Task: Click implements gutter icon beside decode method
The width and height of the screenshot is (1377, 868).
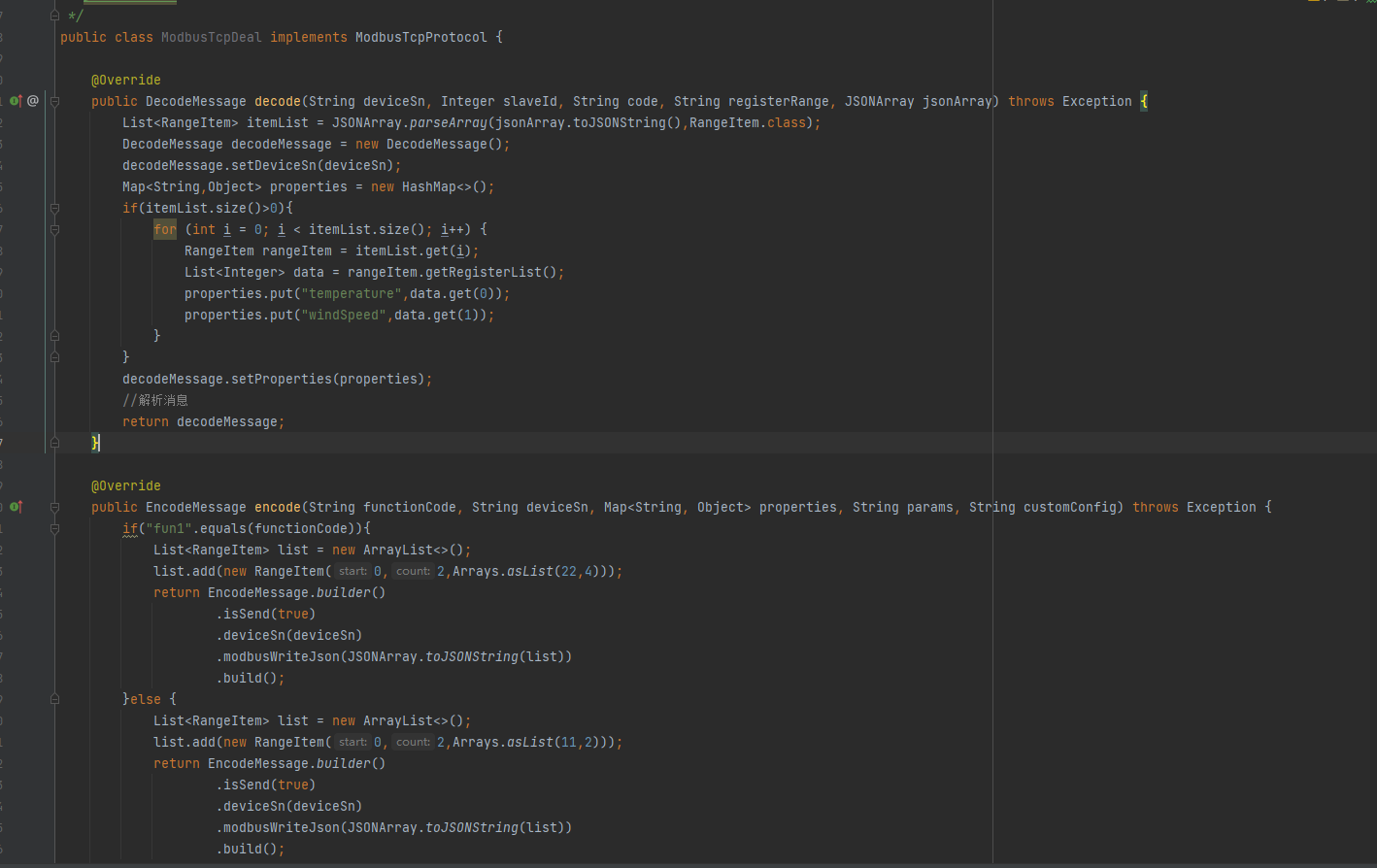Action: tap(16, 101)
